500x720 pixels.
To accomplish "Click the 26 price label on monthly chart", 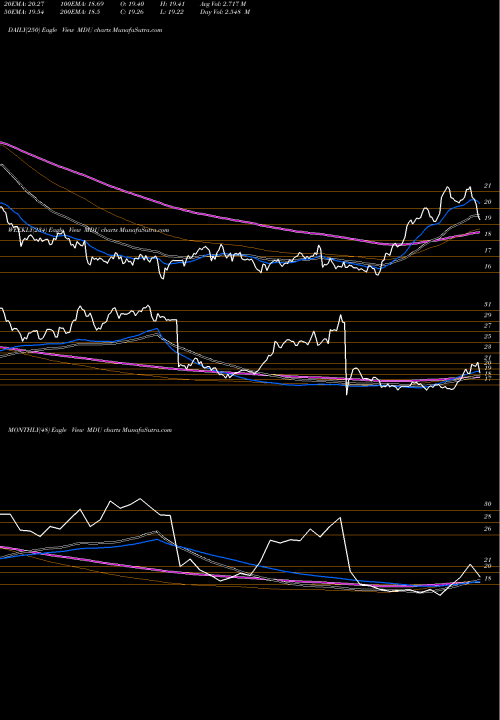I will [x=488, y=529].
